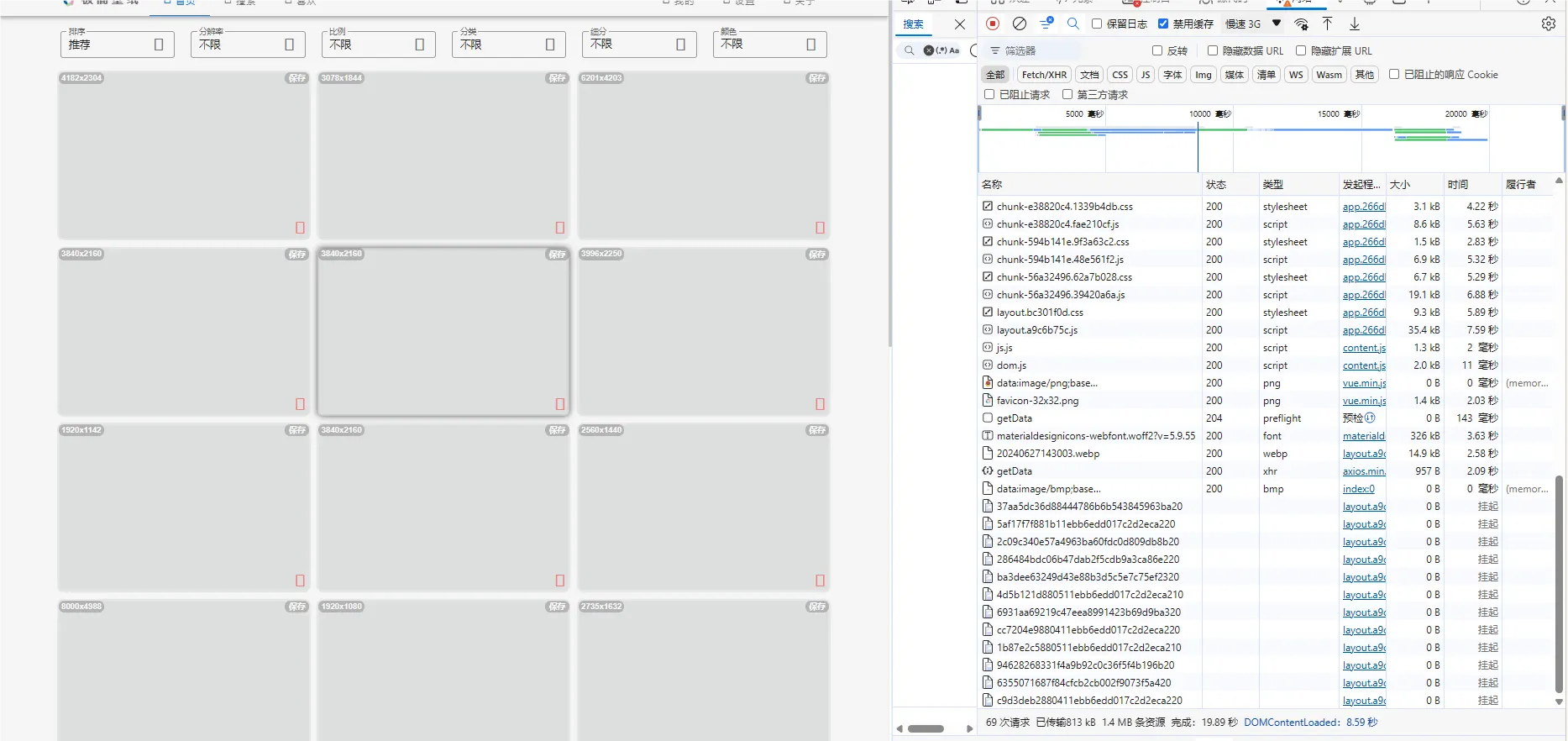Open initiator link of 20240627143003.webp

(1364, 454)
